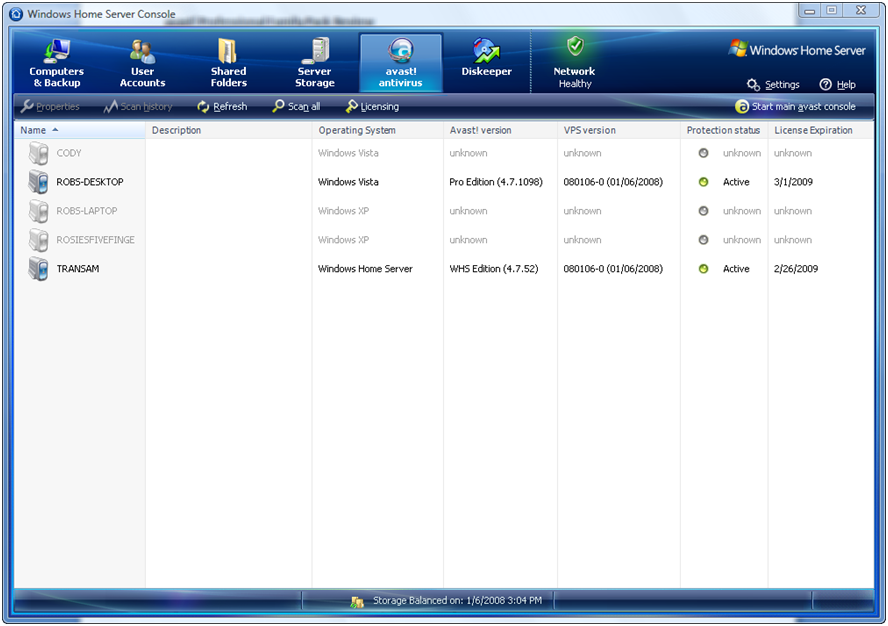Select the CODY computer icon
The width and height of the screenshot is (888, 626).
coord(39,153)
